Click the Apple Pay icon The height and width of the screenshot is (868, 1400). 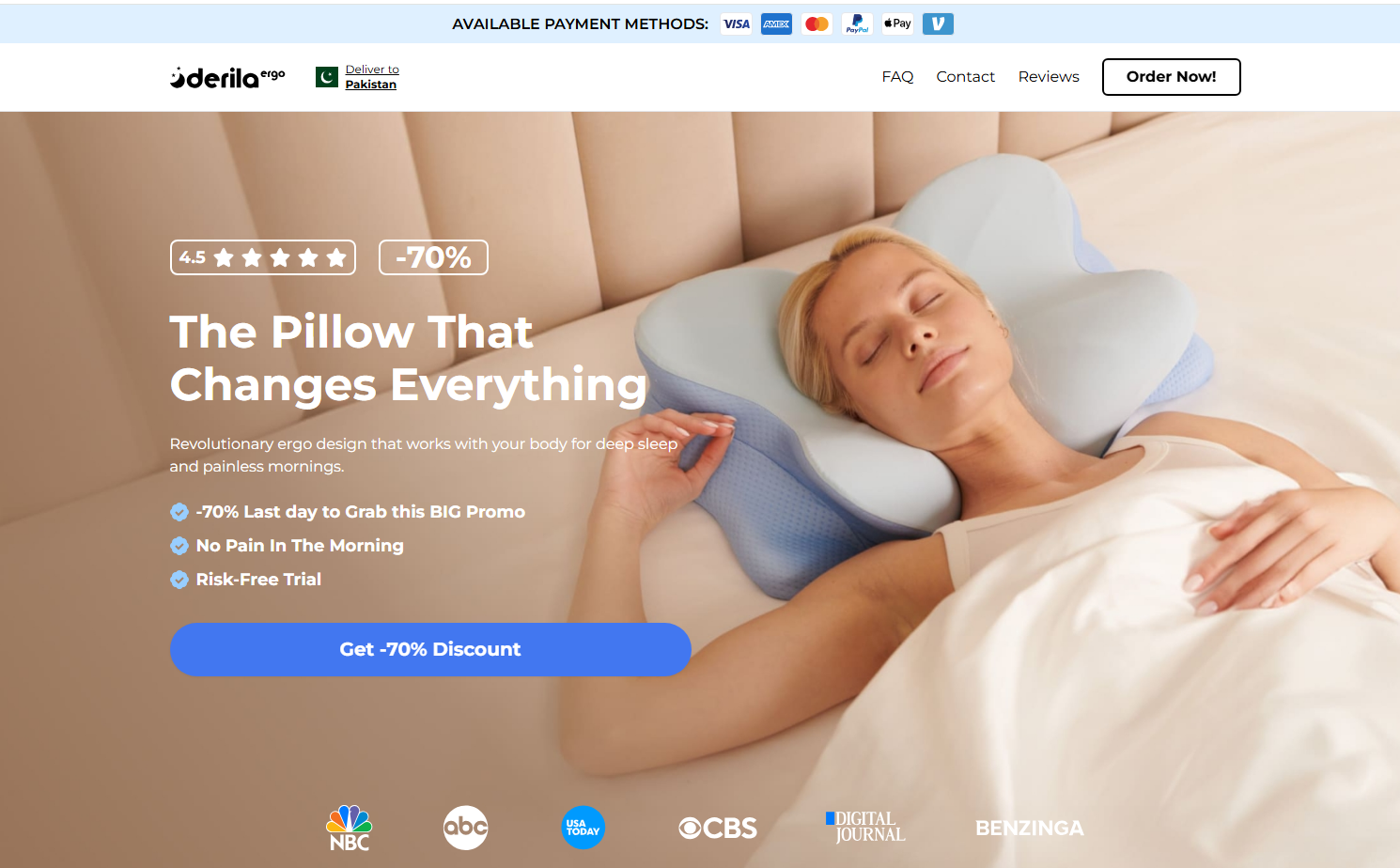(897, 23)
